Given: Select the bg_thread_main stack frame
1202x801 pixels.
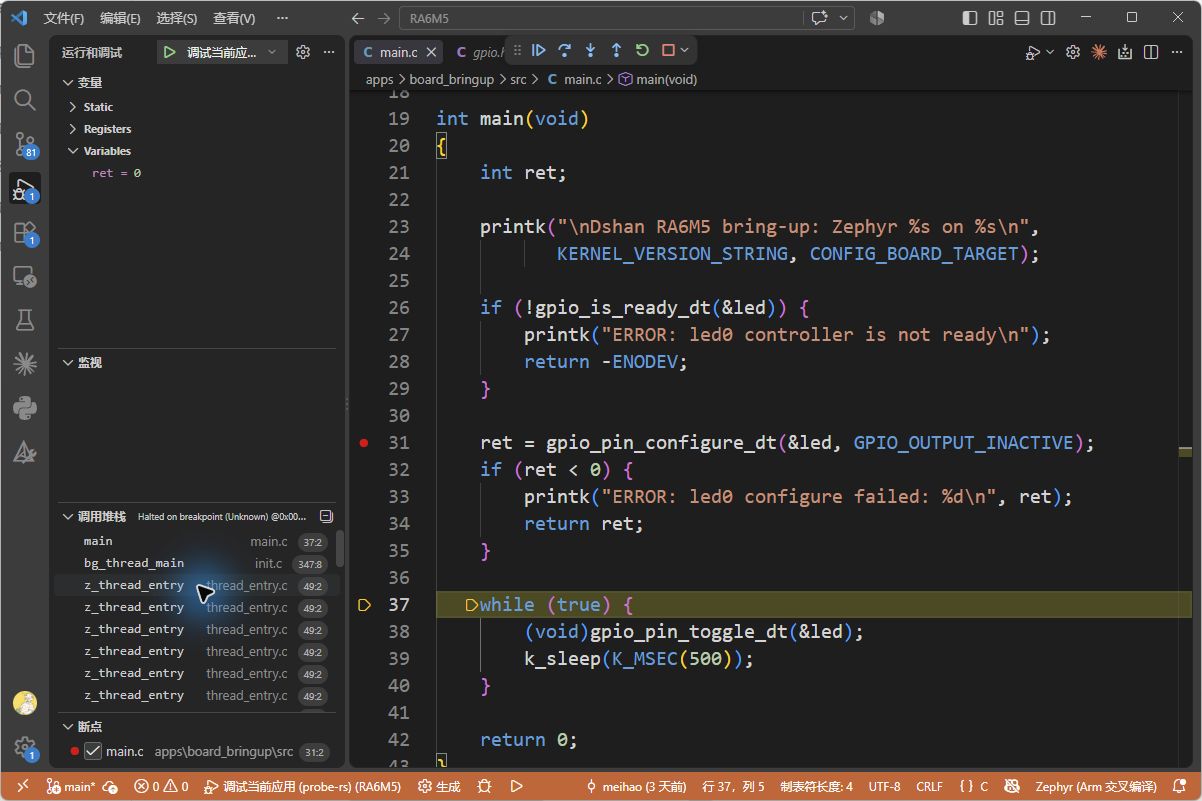Looking at the screenshot, I should tap(196, 563).
